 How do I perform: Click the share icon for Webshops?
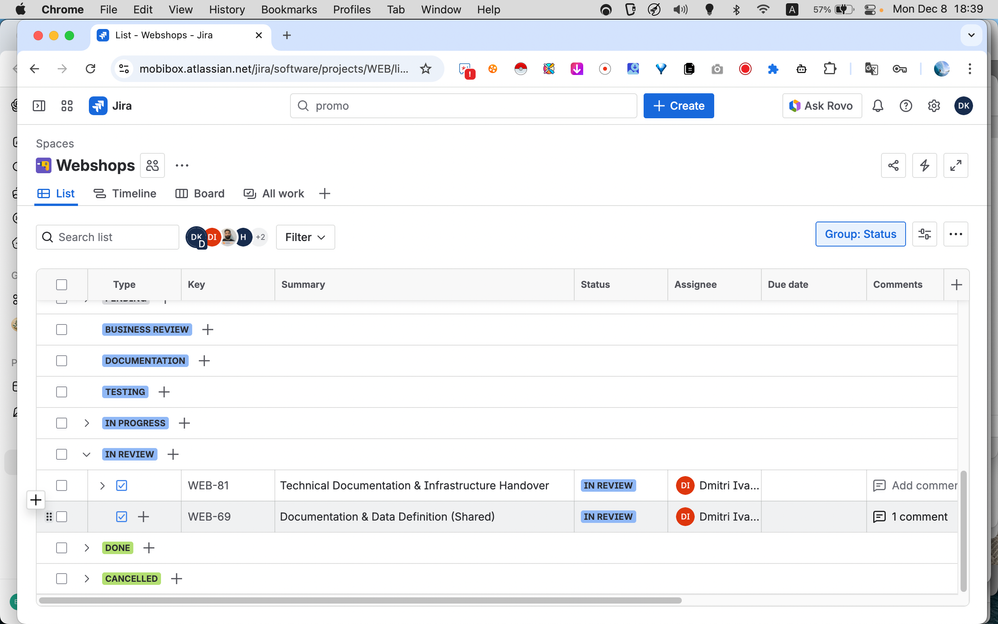[x=894, y=166]
